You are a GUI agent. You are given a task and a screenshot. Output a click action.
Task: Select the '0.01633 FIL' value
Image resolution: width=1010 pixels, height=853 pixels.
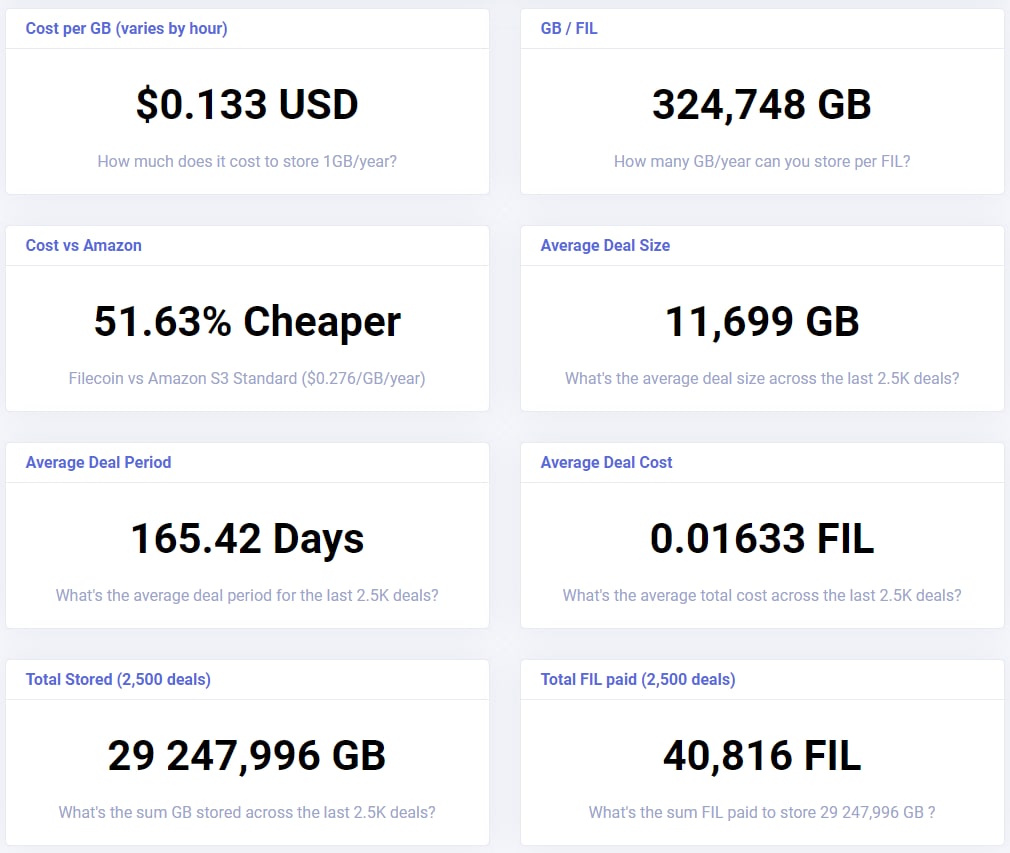[x=762, y=539]
